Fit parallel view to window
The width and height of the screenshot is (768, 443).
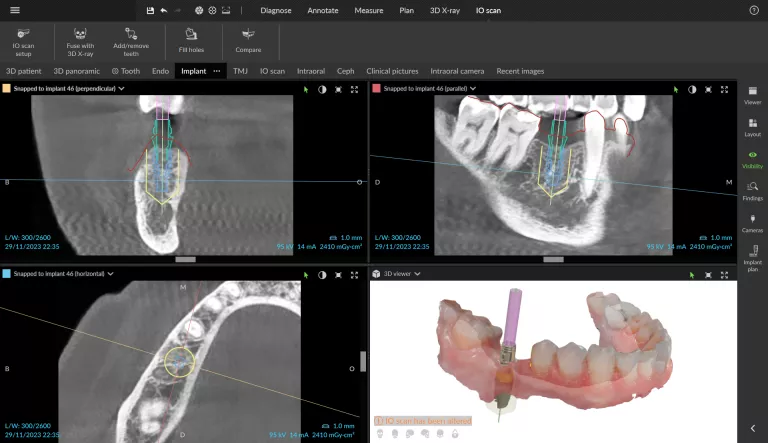tap(708, 89)
